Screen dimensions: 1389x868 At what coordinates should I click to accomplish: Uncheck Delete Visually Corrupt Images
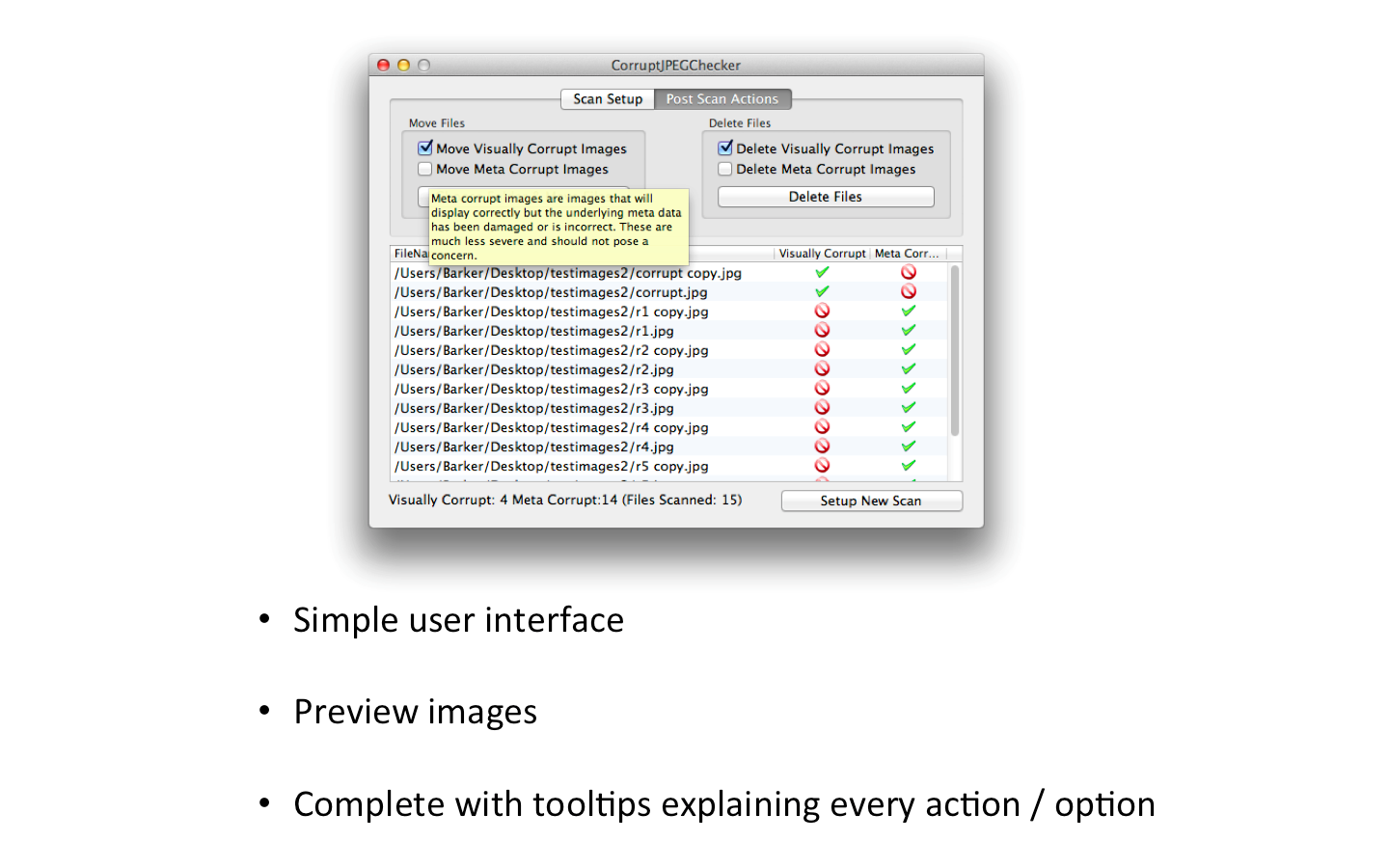click(724, 148)
